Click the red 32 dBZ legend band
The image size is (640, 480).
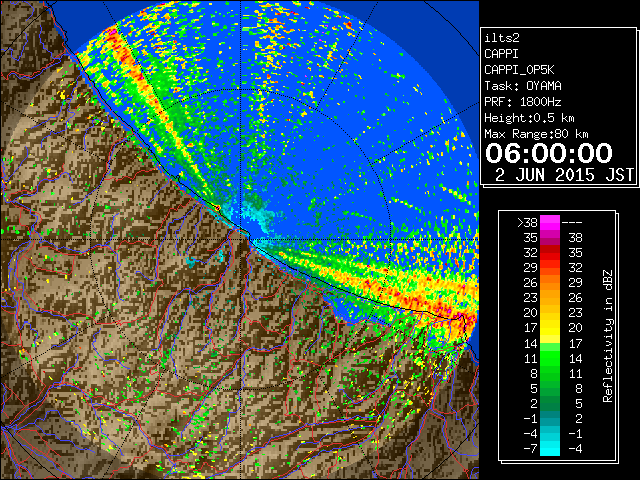tap(550, 253)
